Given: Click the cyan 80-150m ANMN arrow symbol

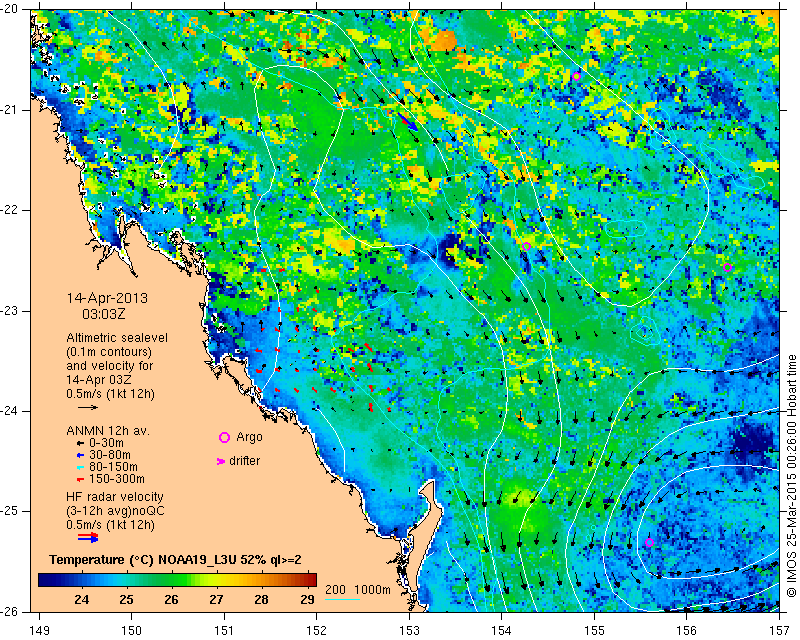Looking at the screenshot, I should pyautogui.click(x=80, y=467).
